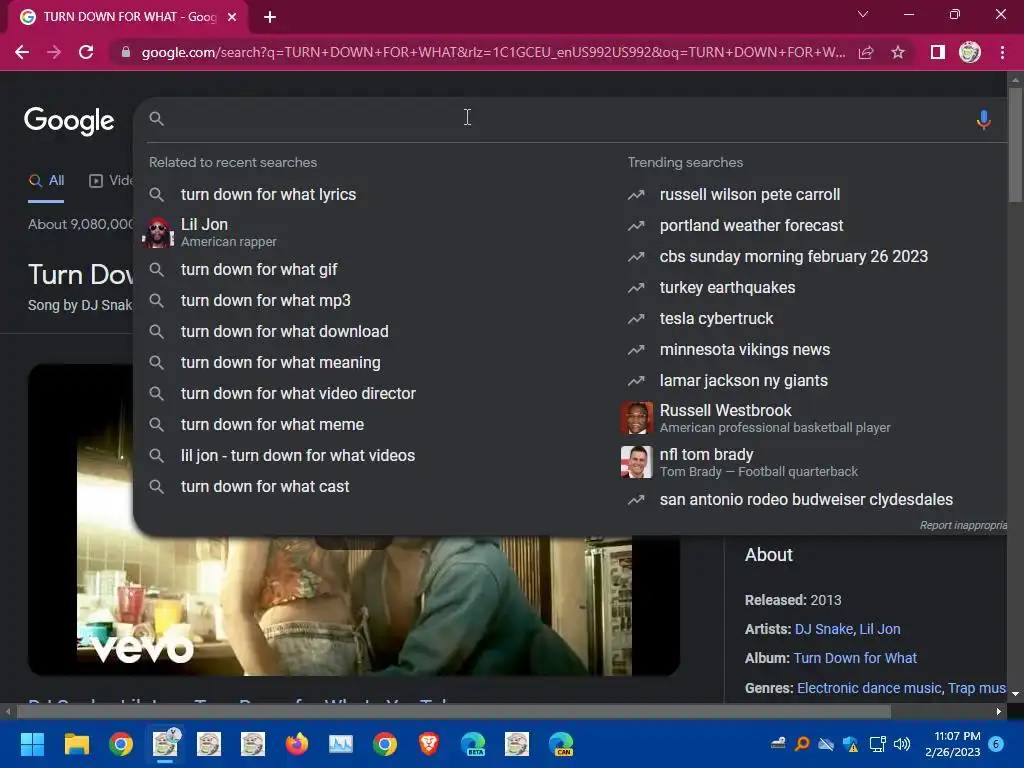Open Edge Canary from the taskbar
This screenshot has width=1024, height=768.
pyautogui.click(x=561, y=744)
